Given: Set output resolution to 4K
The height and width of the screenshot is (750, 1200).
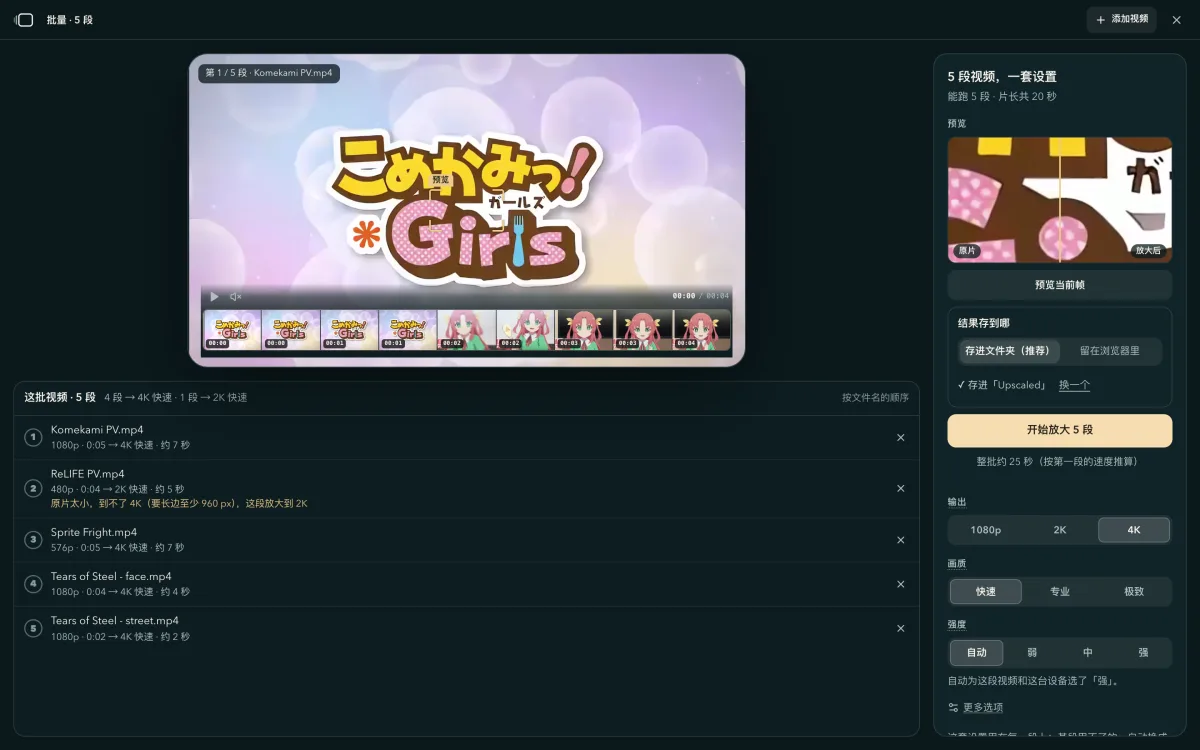Looking at the screenshot, I should coord(1134,530).
